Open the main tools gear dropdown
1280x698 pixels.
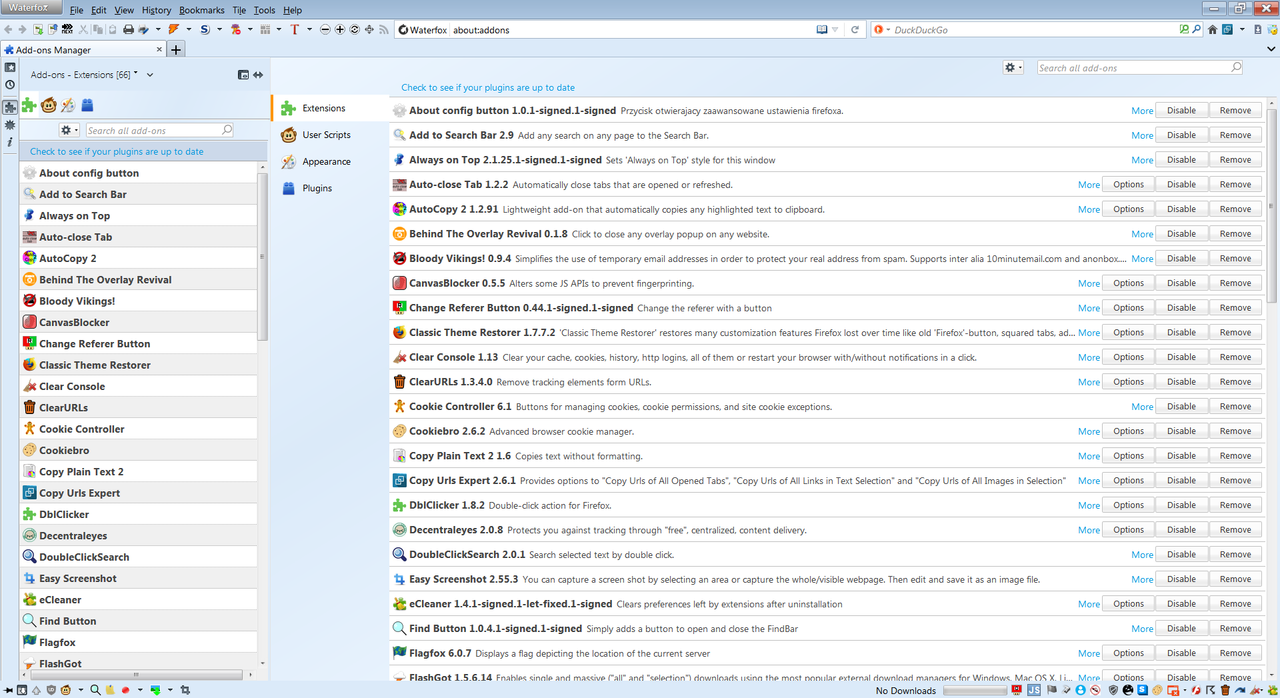[x=1013, y=67]
